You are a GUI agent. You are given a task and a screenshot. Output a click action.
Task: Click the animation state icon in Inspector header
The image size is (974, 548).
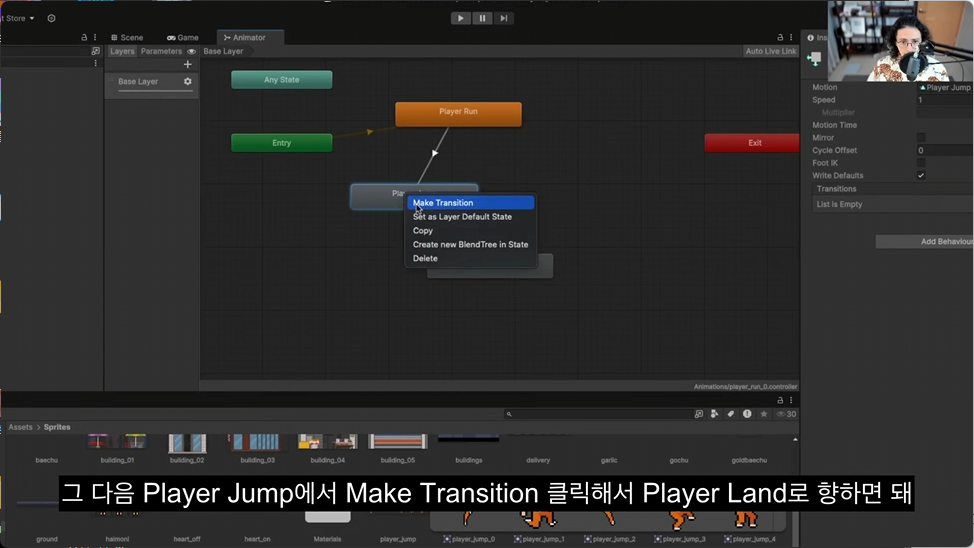(x=814, y=59)
